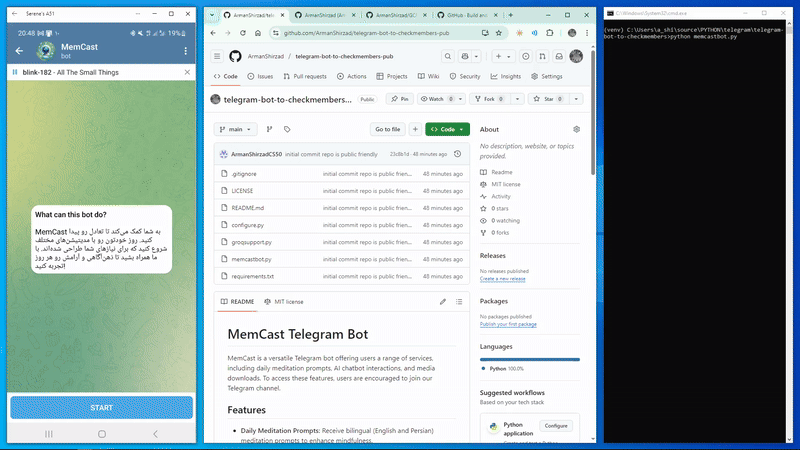800x450 pixels.
Task: Open the green Code dropdown
Action: 447,129
